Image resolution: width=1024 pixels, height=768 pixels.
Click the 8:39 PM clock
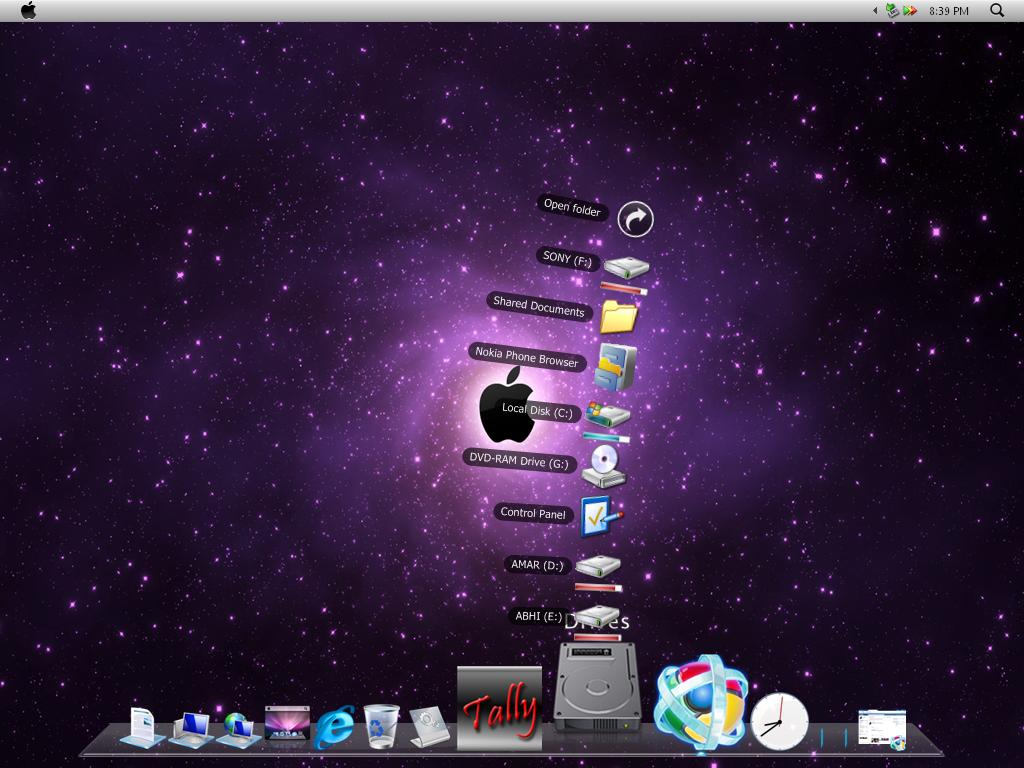coord(949,11)
